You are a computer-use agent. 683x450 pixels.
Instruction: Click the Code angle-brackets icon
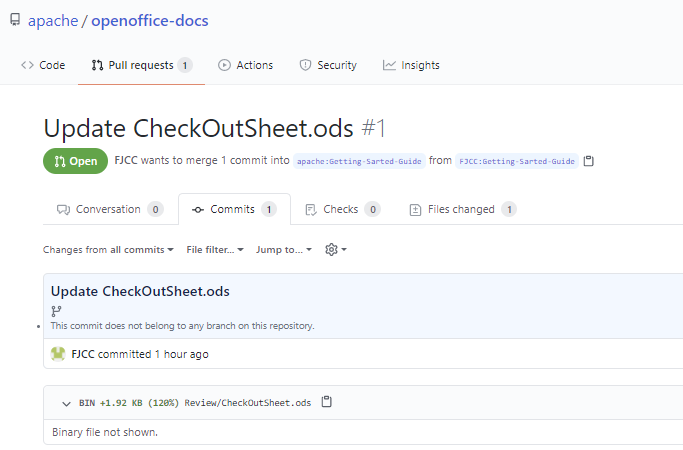pos(27,65)
